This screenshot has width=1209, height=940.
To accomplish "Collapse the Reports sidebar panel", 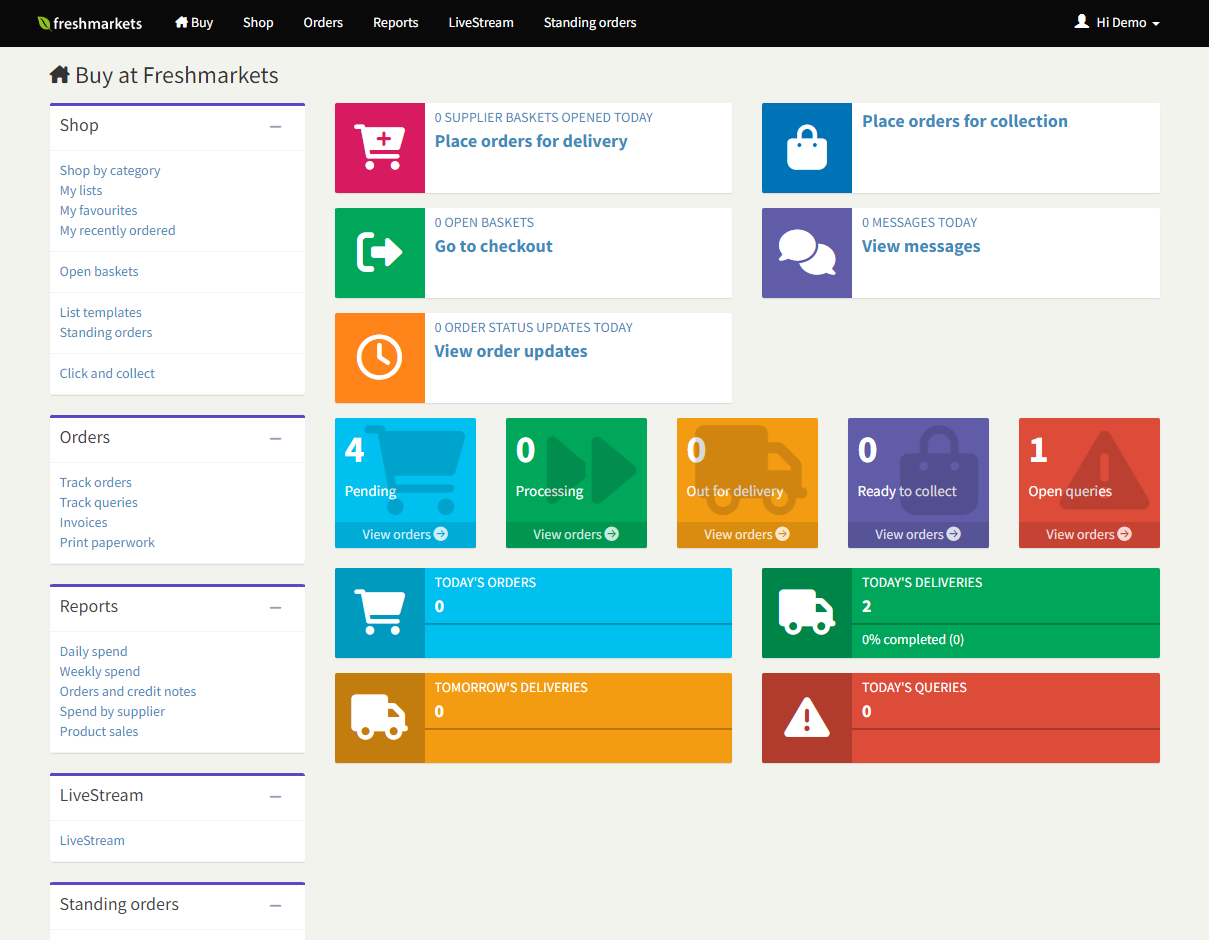I will [x=276, y=608].
